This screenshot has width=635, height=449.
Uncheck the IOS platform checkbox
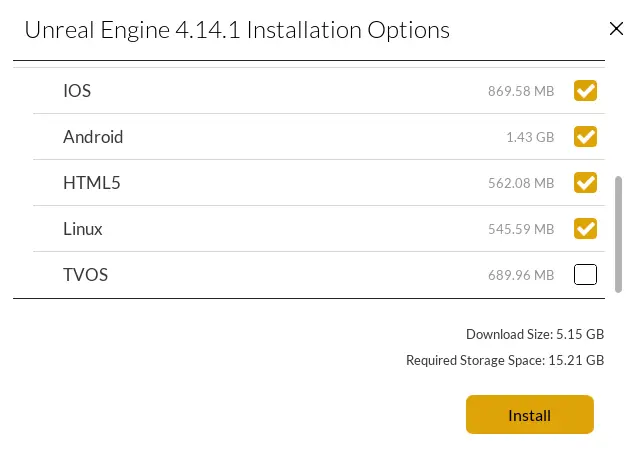(585, 91)
